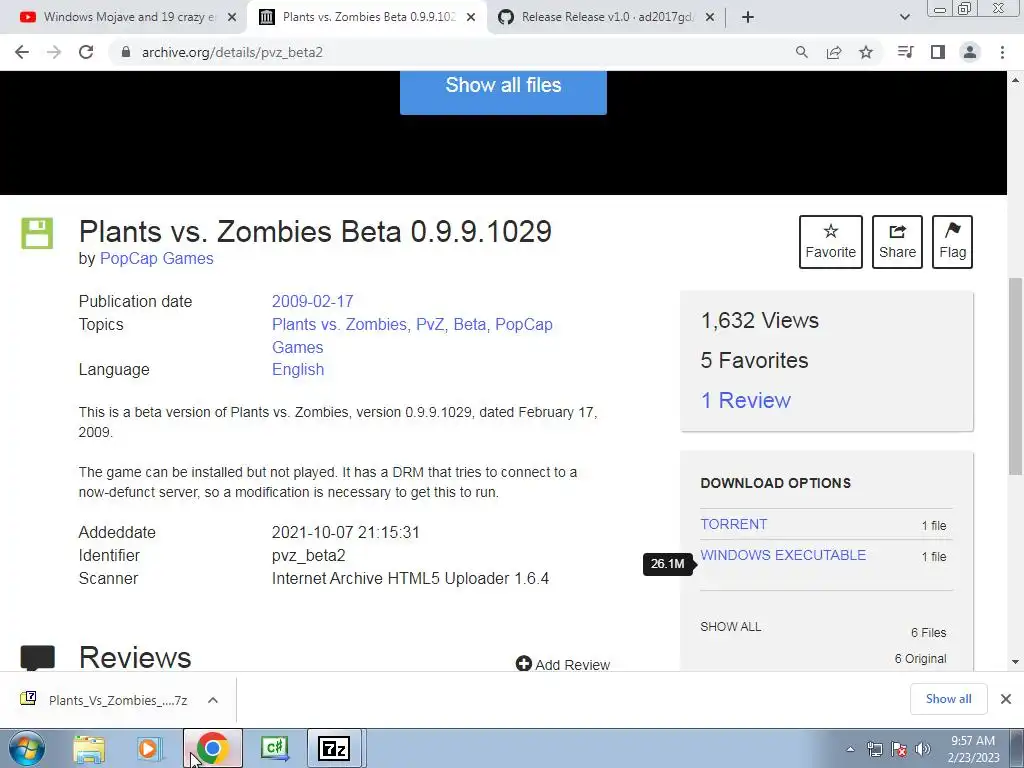Launch Windows Media Player from taskbar
Screen dimensions: 1024x768
pos(149,748)
